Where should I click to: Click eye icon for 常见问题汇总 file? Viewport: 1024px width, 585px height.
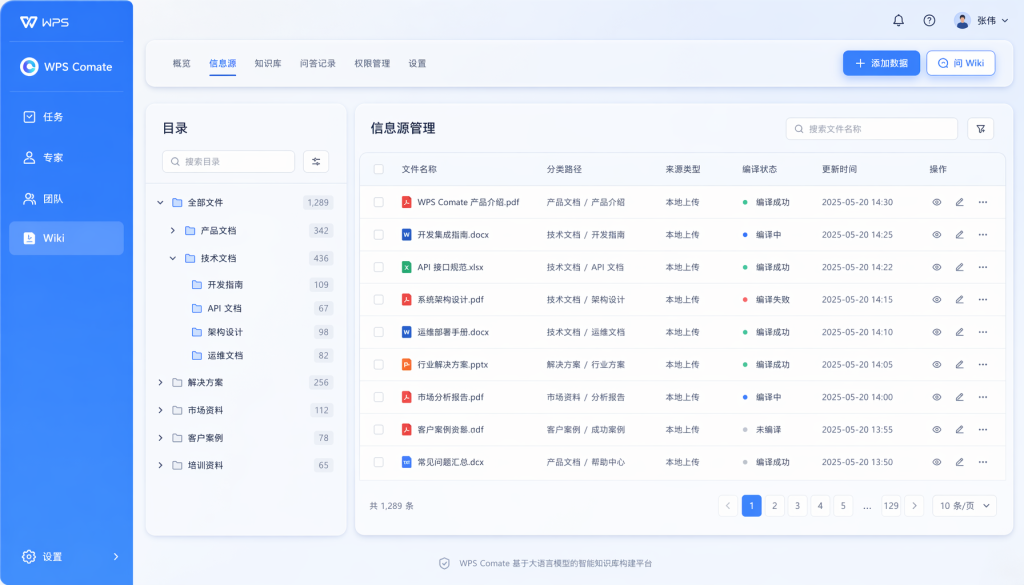pyautogui.click(x=936, y=462)
